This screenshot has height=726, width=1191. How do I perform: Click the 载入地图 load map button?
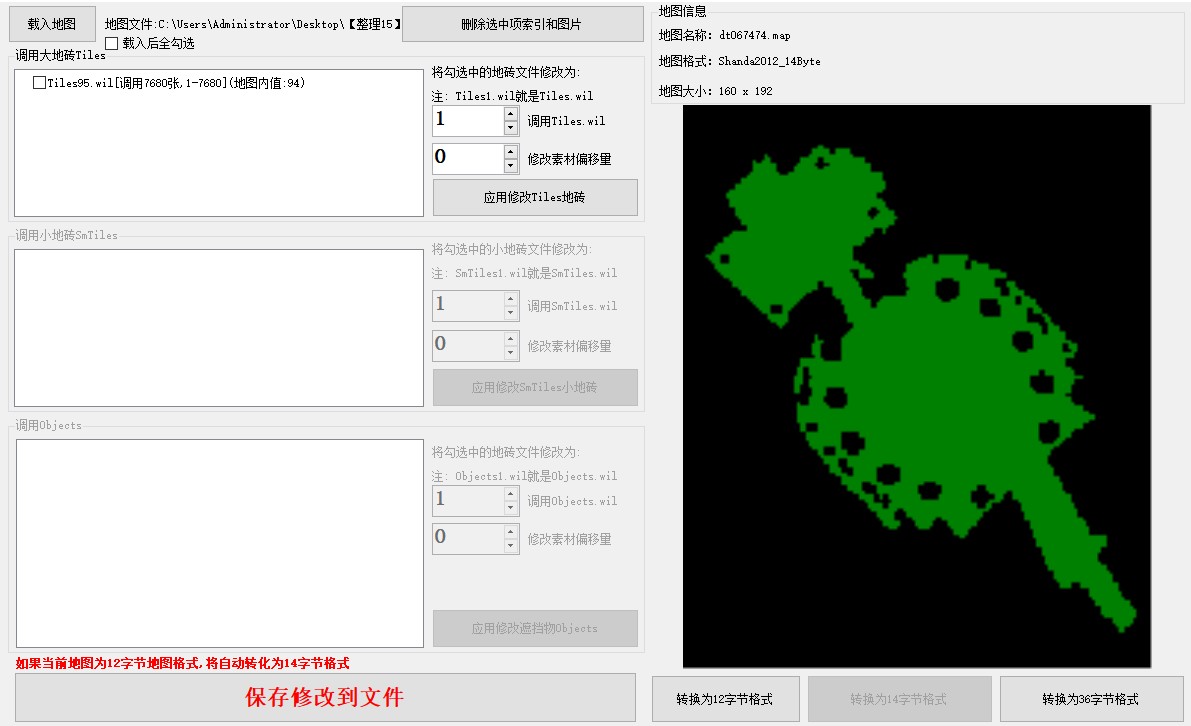coord(52,24)
